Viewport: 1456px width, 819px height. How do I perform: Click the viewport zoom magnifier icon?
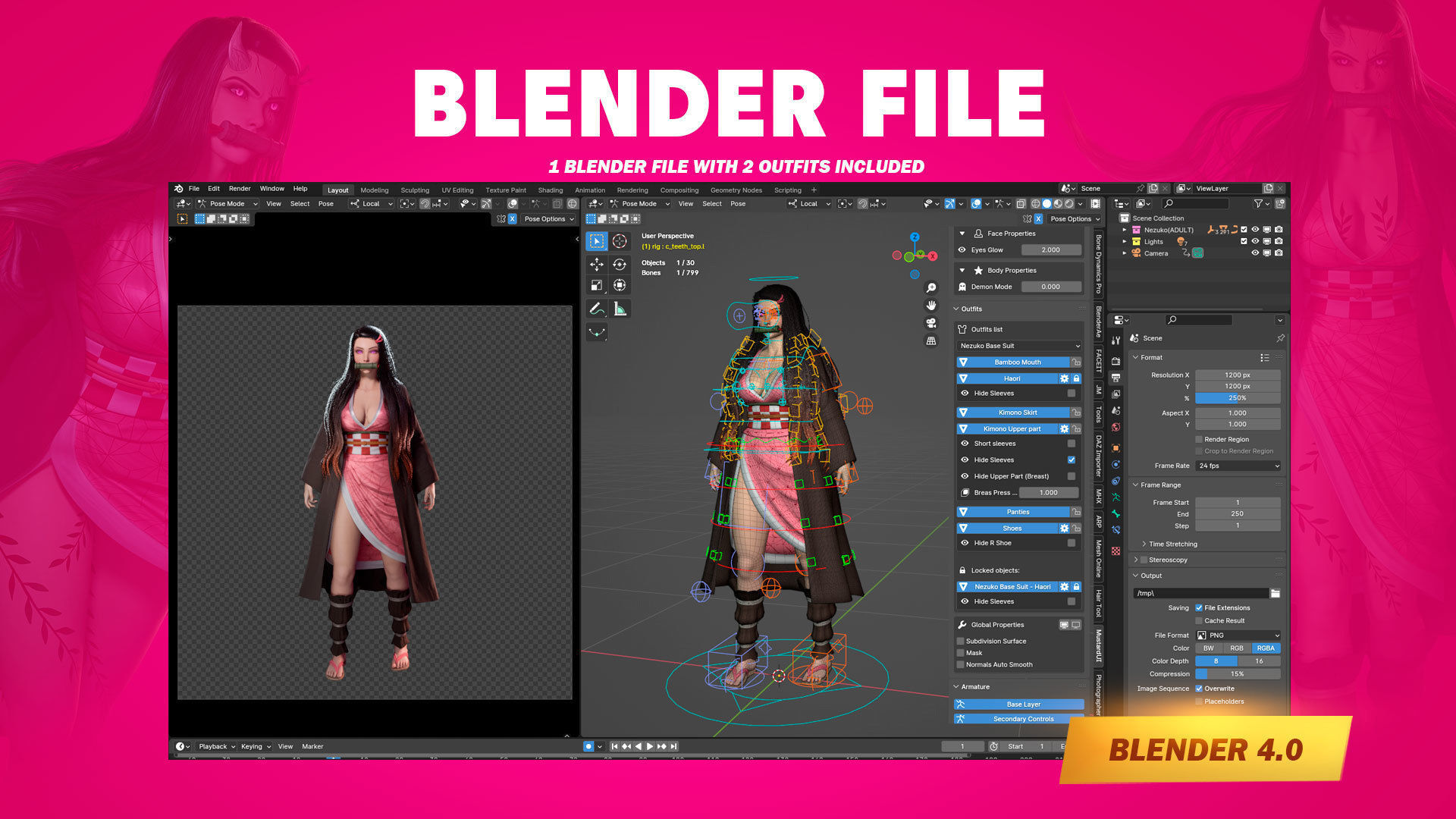click(x=931, y=288)
